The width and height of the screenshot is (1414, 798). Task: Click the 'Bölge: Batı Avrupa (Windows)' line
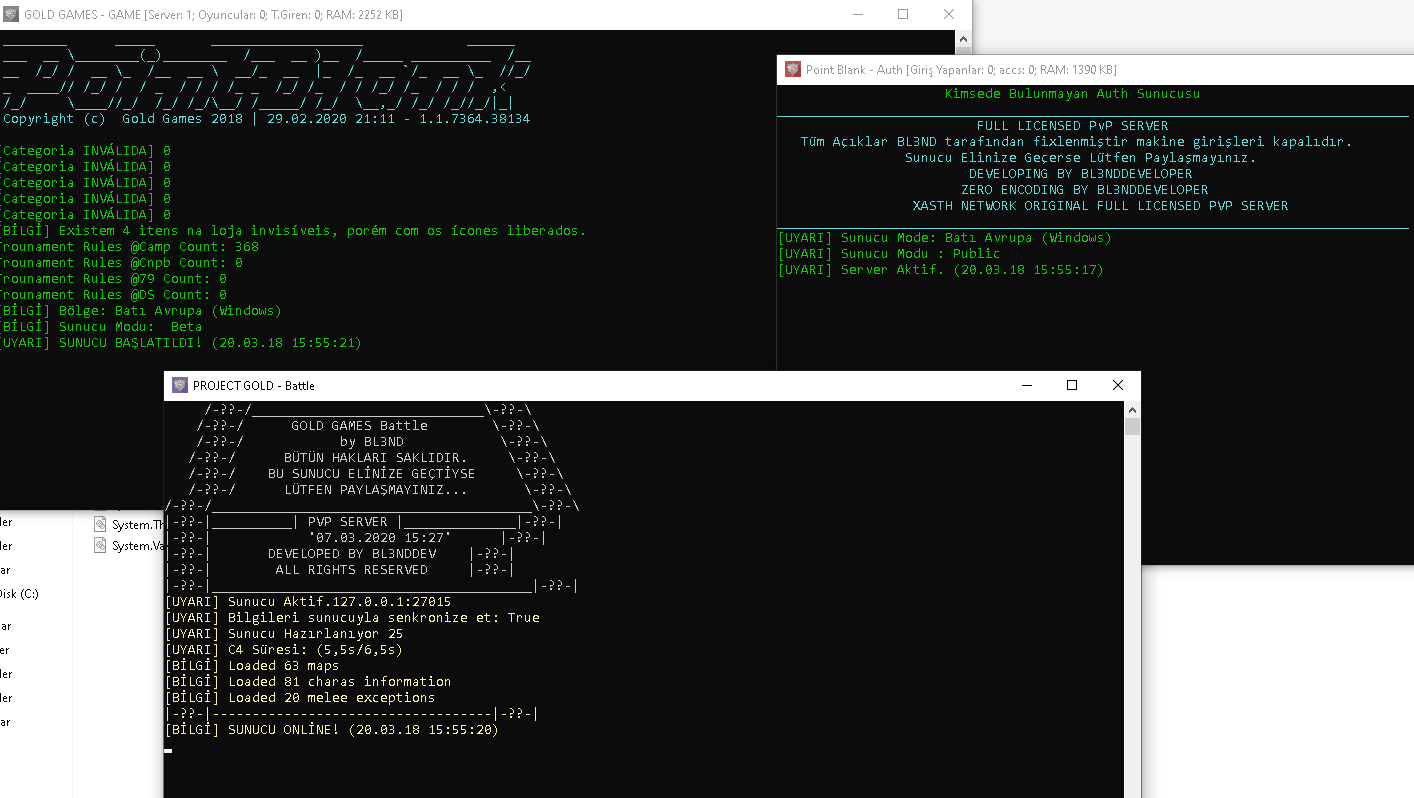coord(141,311)
